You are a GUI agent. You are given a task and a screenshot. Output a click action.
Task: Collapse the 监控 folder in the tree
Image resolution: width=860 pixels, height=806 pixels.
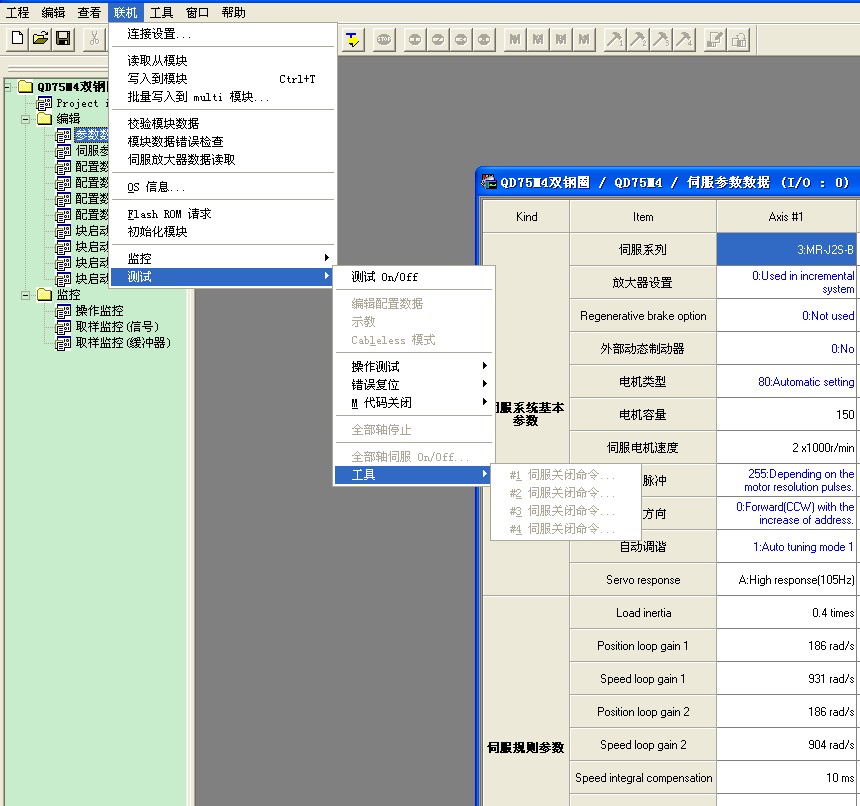27,295
